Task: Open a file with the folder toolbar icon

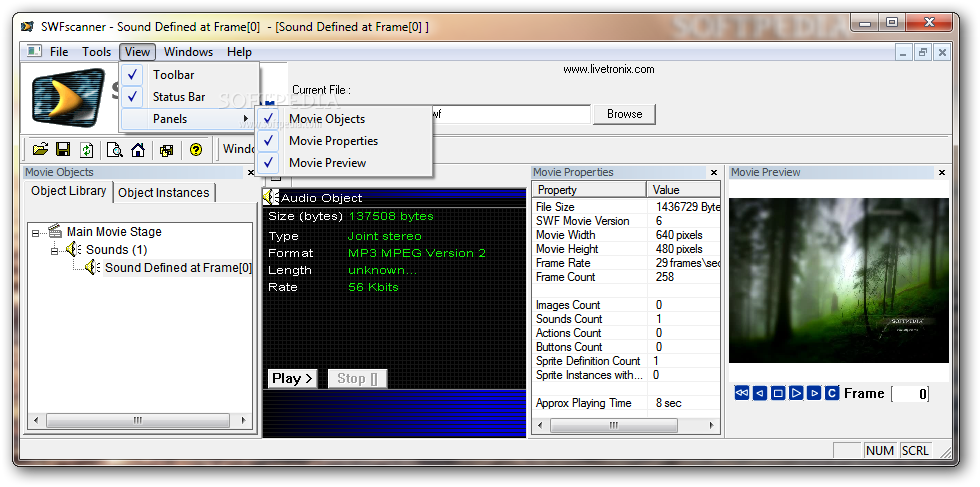Action: pos(41,149)
